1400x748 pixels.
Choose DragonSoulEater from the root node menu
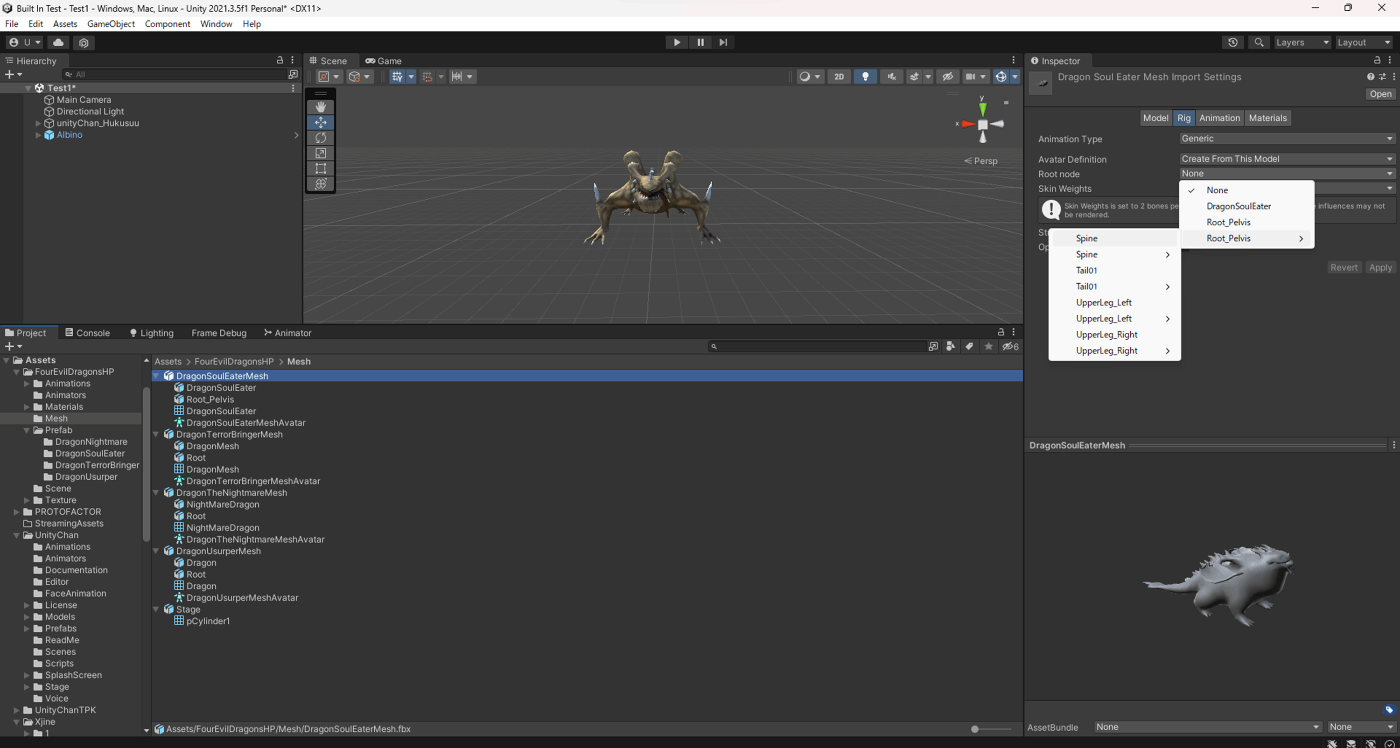1238,206
